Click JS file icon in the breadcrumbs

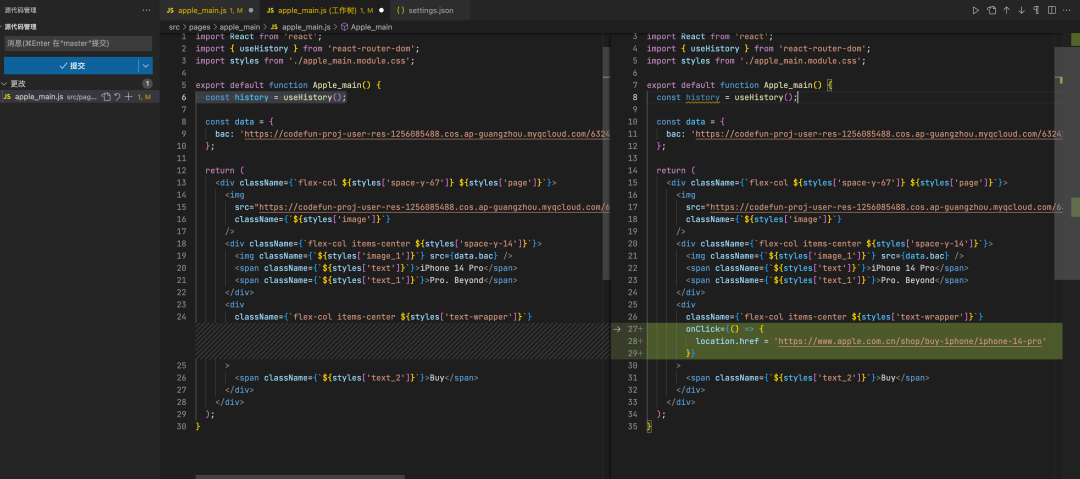point(273,27)
